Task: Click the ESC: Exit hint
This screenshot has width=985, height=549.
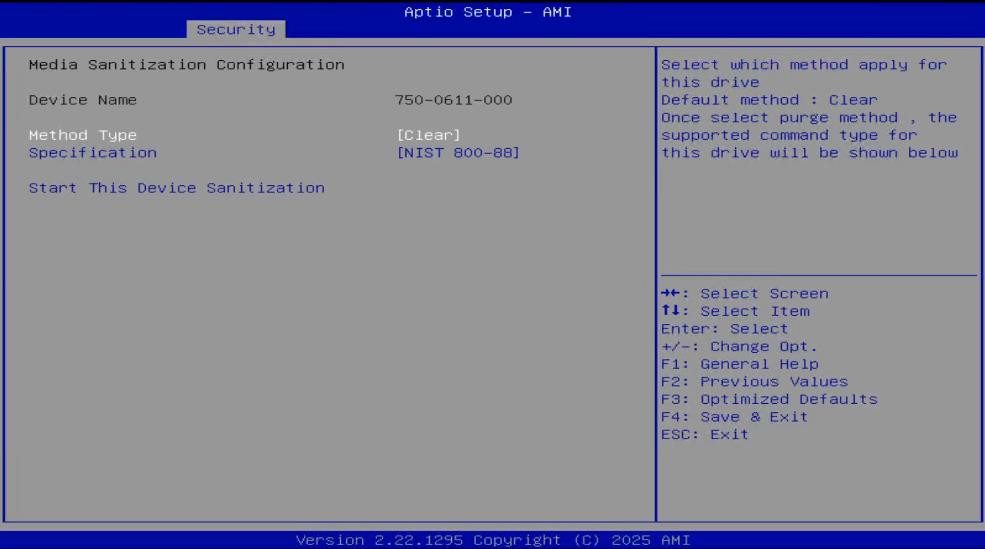Action: tap(704, 435)
